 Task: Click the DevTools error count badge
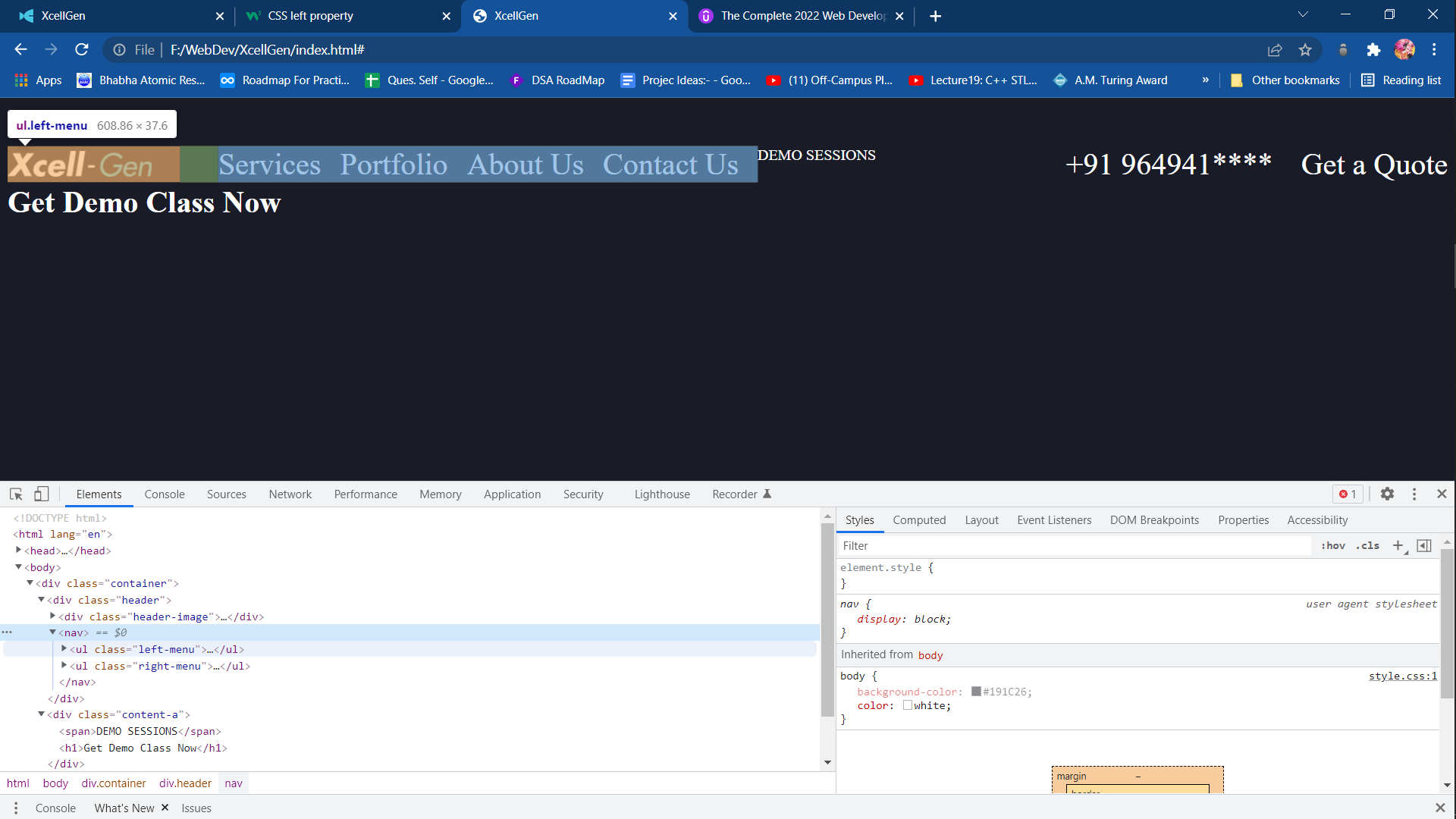pos(1348,494)
